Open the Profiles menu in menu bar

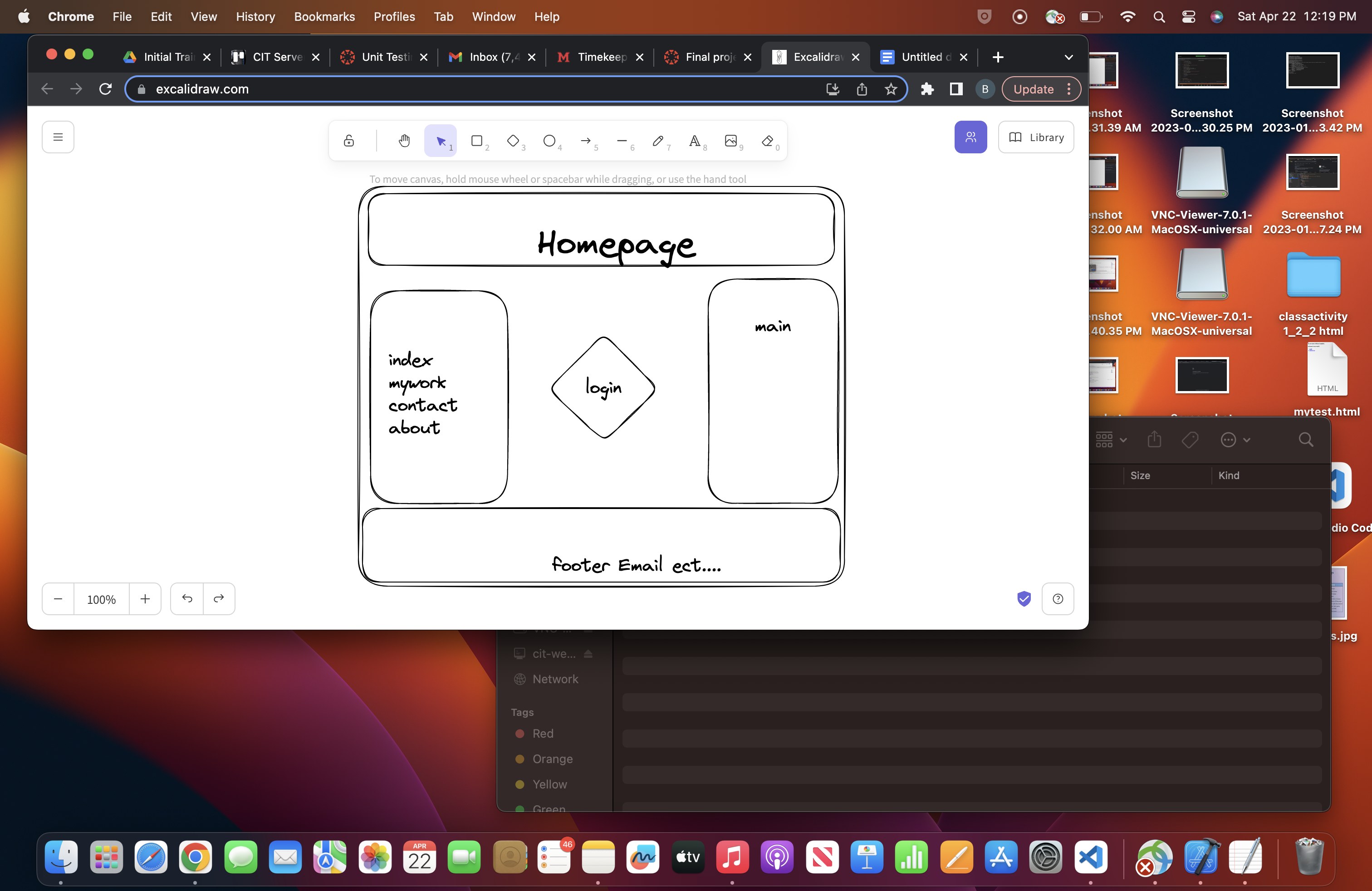(x=394, y=17)
